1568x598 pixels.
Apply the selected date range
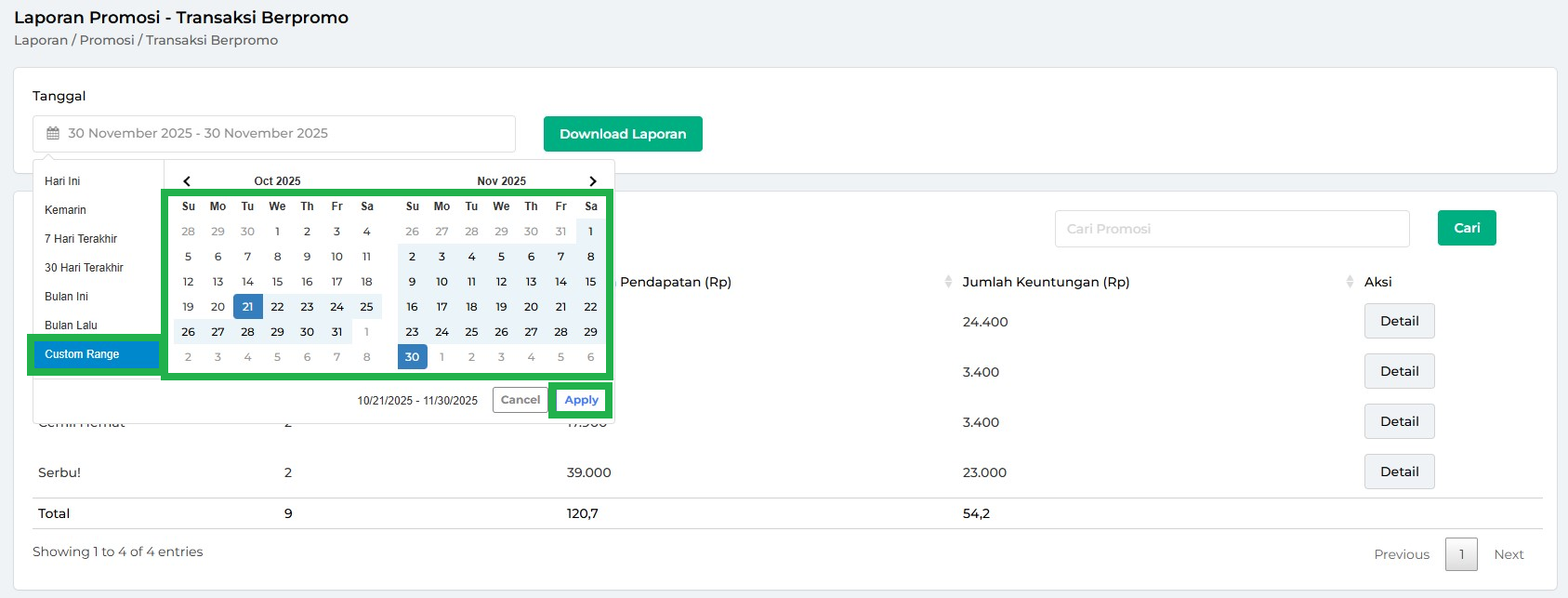click(x=581, y=400)
